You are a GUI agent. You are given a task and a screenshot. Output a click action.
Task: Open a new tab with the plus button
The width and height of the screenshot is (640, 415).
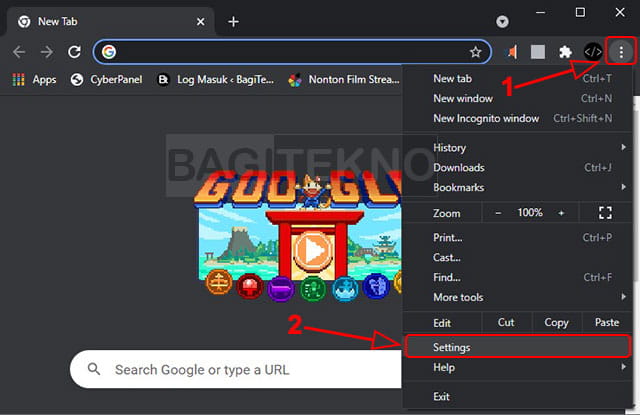(233, 21)
